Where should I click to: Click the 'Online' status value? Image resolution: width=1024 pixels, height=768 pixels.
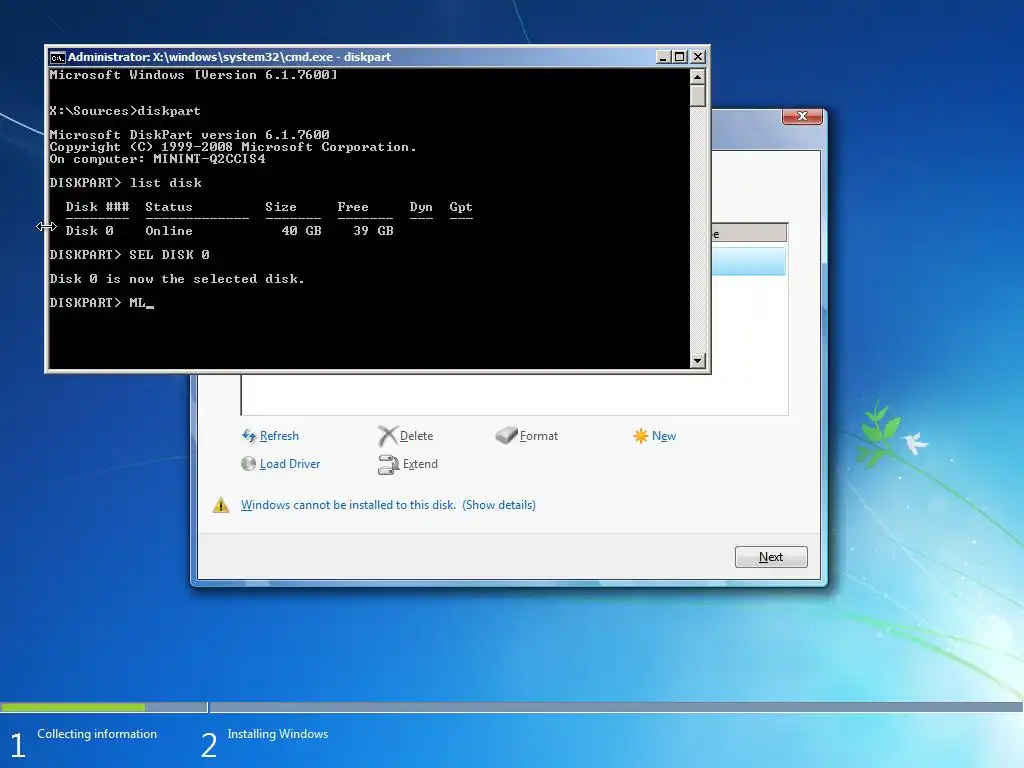pos(168,231)
